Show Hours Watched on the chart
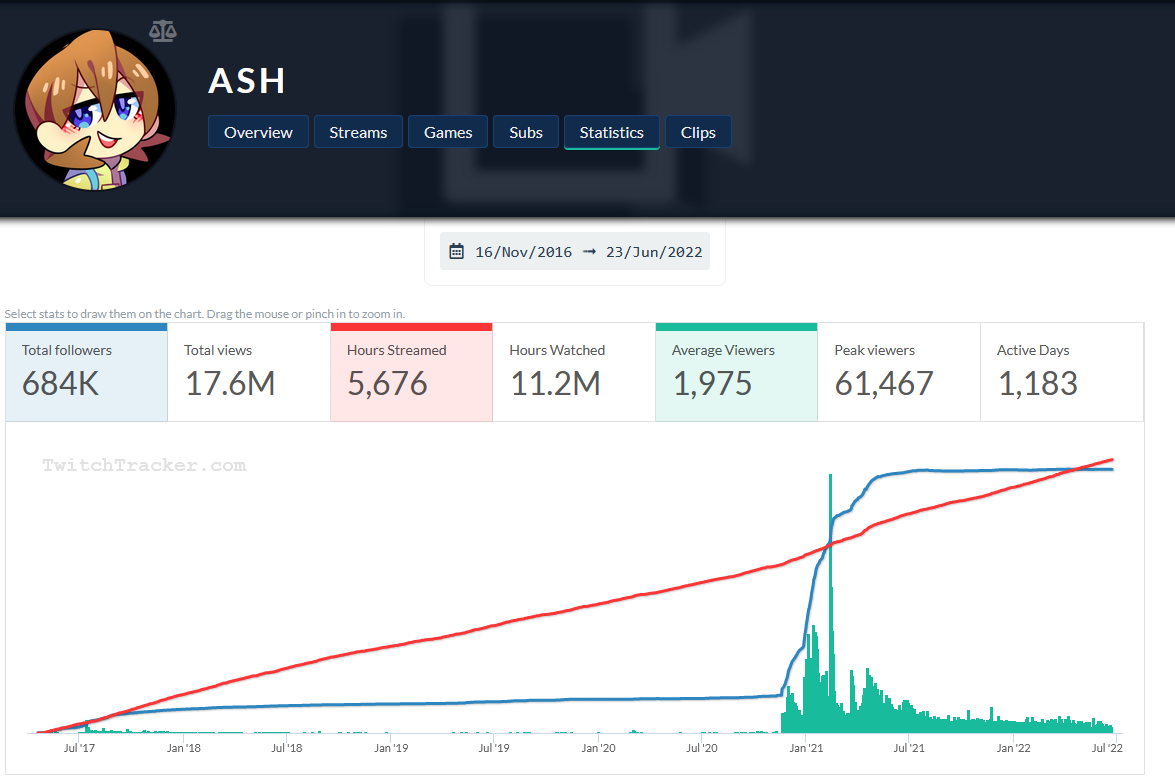 (x=573, y=372)
